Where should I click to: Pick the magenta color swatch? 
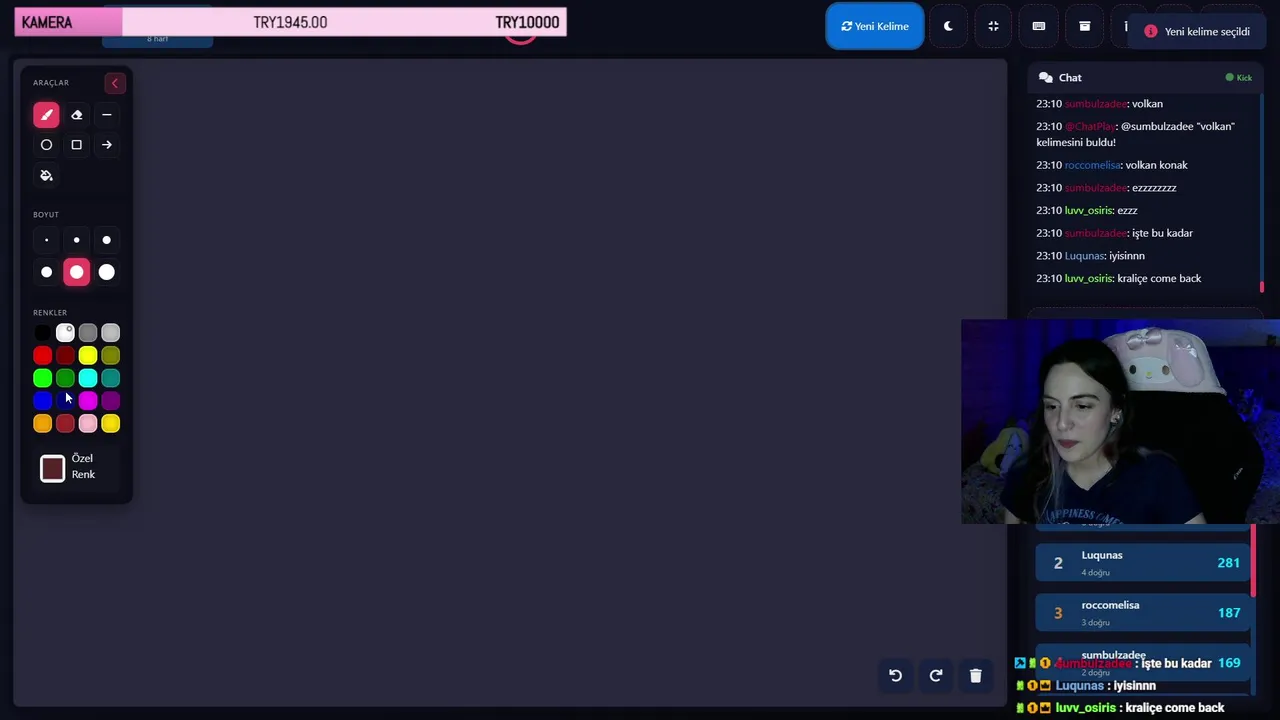88,401
